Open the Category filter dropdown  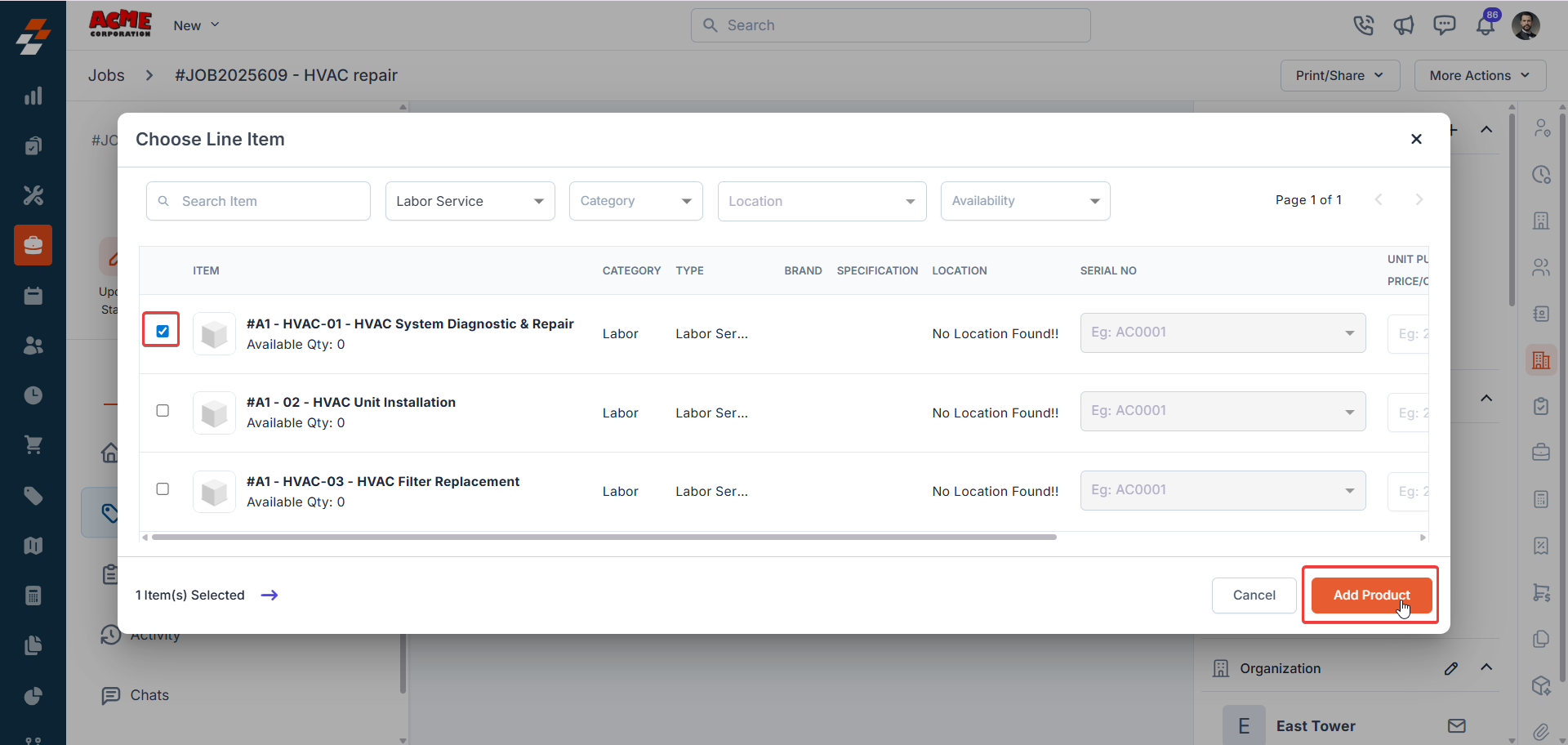pos(635,201)
